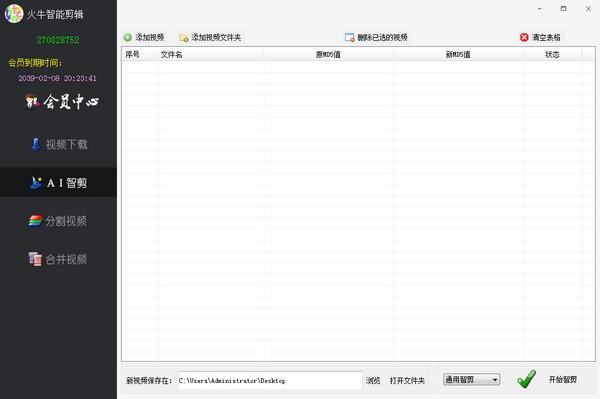Click the save path input field
The width and height of the screenshot is (600, 399).
click(270, 381)
